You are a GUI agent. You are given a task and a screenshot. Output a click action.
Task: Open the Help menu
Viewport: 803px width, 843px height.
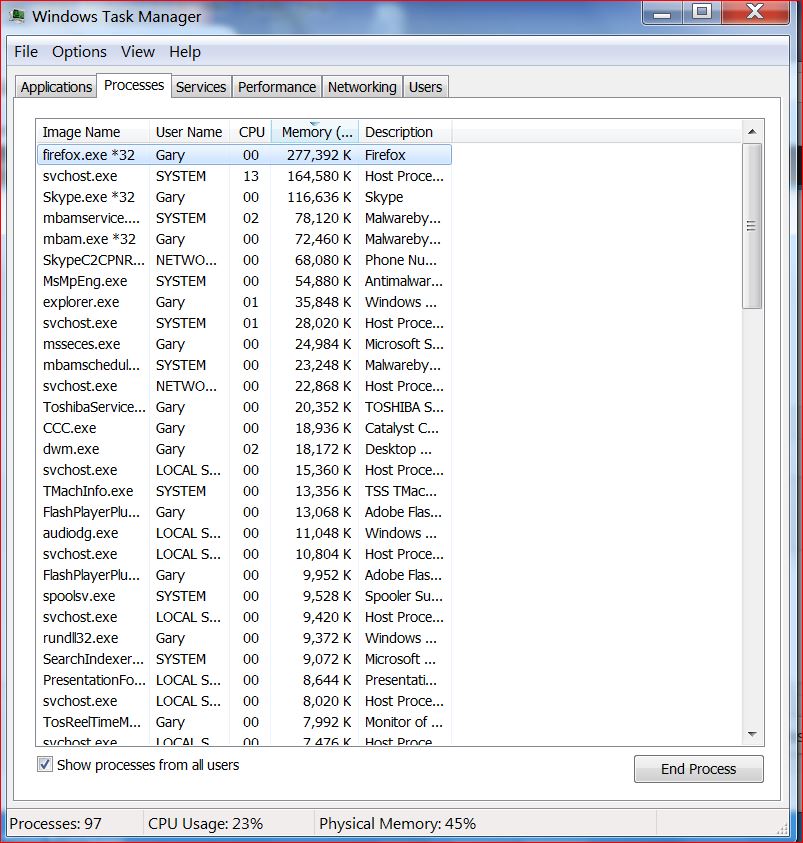(185, 52)
